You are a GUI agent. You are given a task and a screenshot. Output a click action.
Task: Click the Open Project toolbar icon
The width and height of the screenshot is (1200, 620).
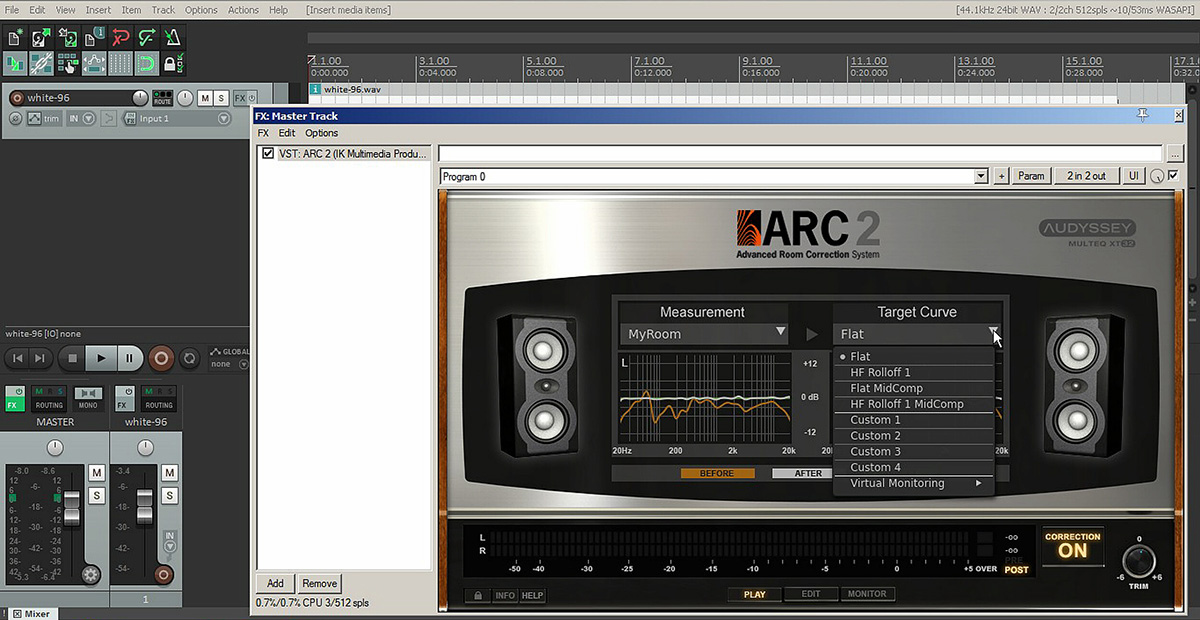click(41, 38)
